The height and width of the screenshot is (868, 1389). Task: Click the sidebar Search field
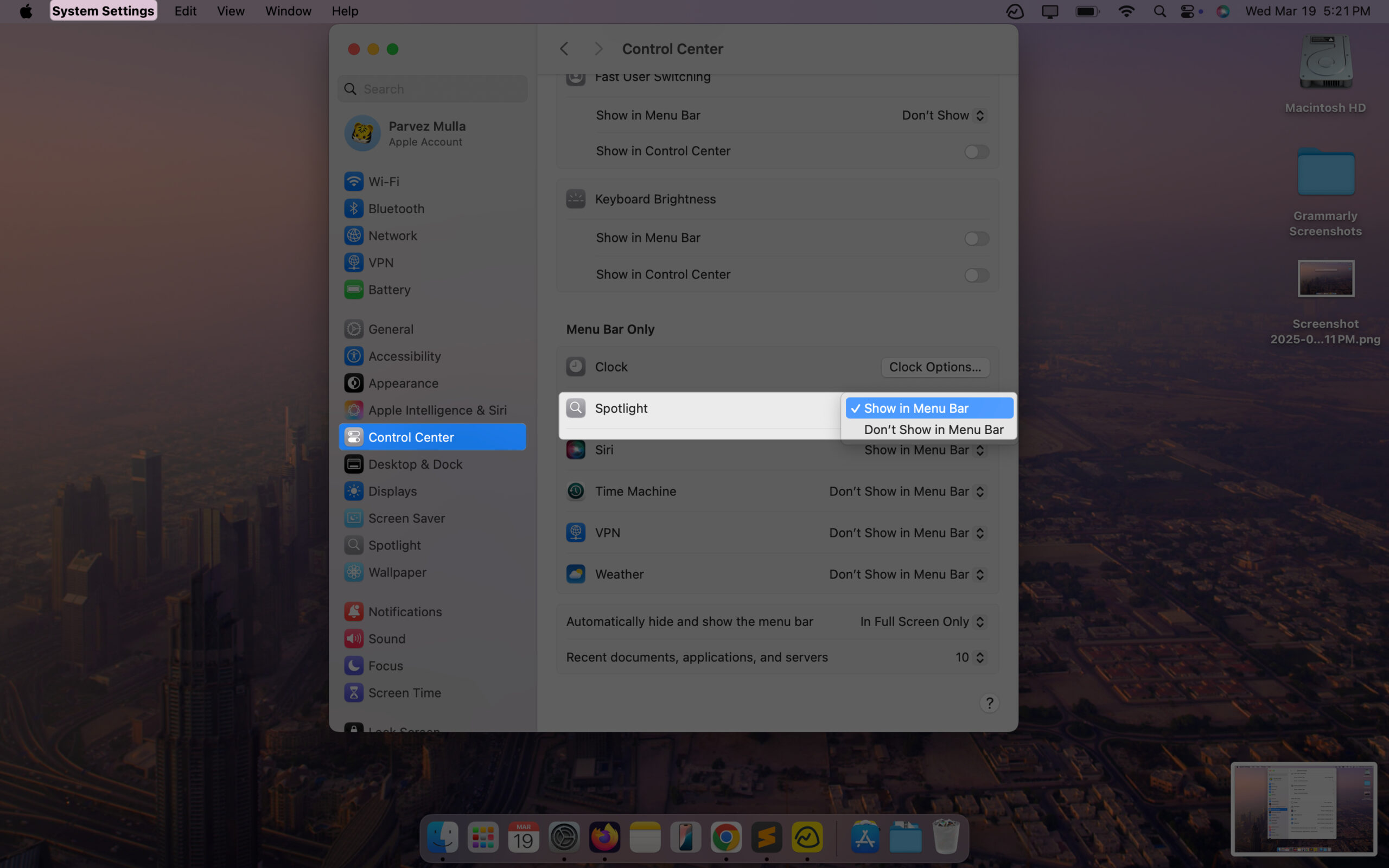(x=439, y=89)
